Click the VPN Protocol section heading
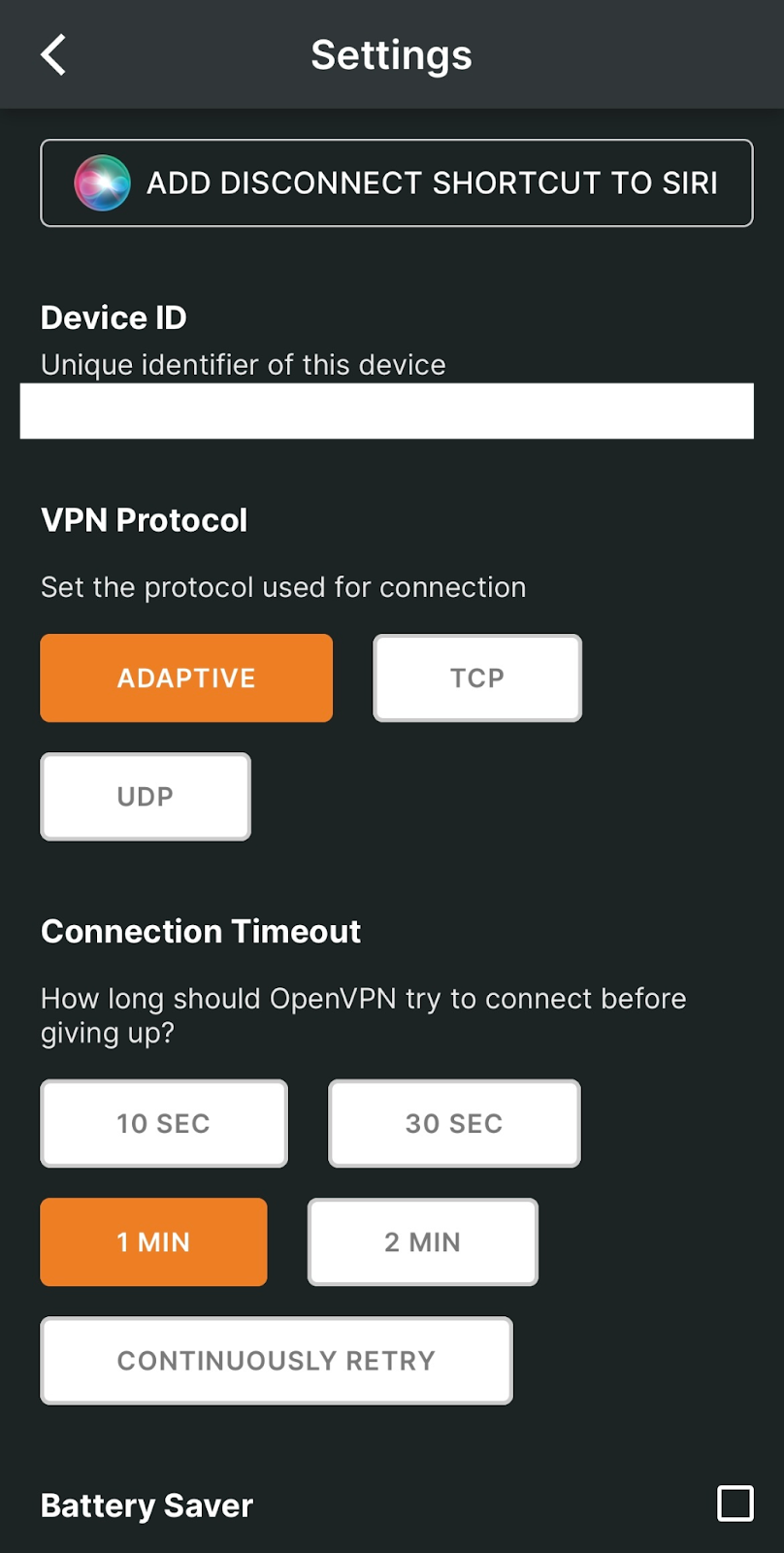This screenshot has height=1553, width=784. [145, 520]
